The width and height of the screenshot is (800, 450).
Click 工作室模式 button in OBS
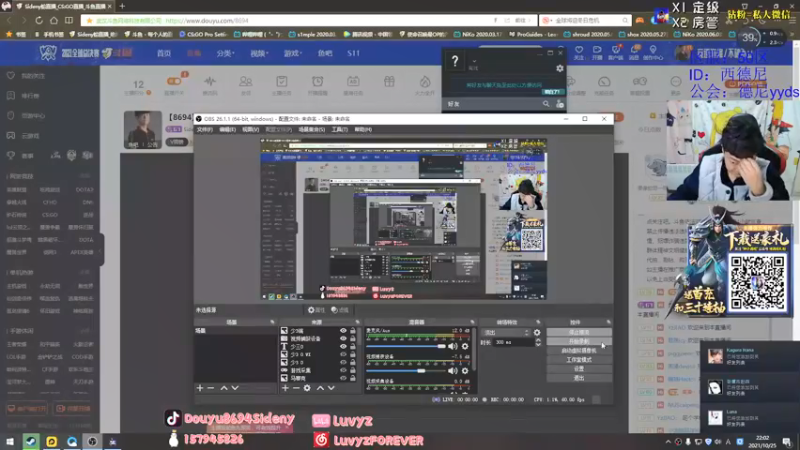pyautogui.click(x=579, y=360)
